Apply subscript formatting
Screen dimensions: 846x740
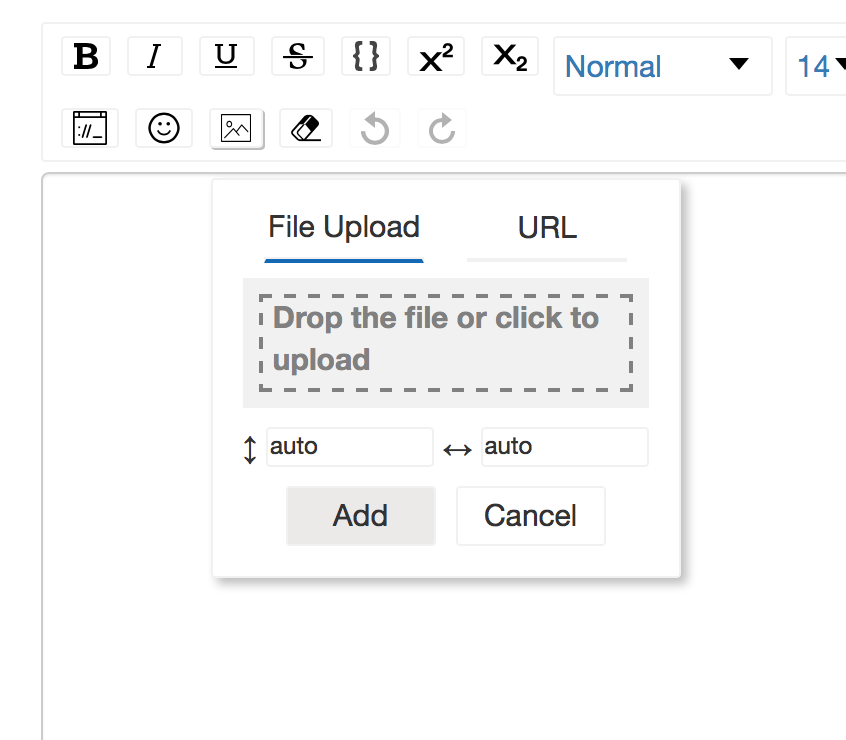point(509,56)
